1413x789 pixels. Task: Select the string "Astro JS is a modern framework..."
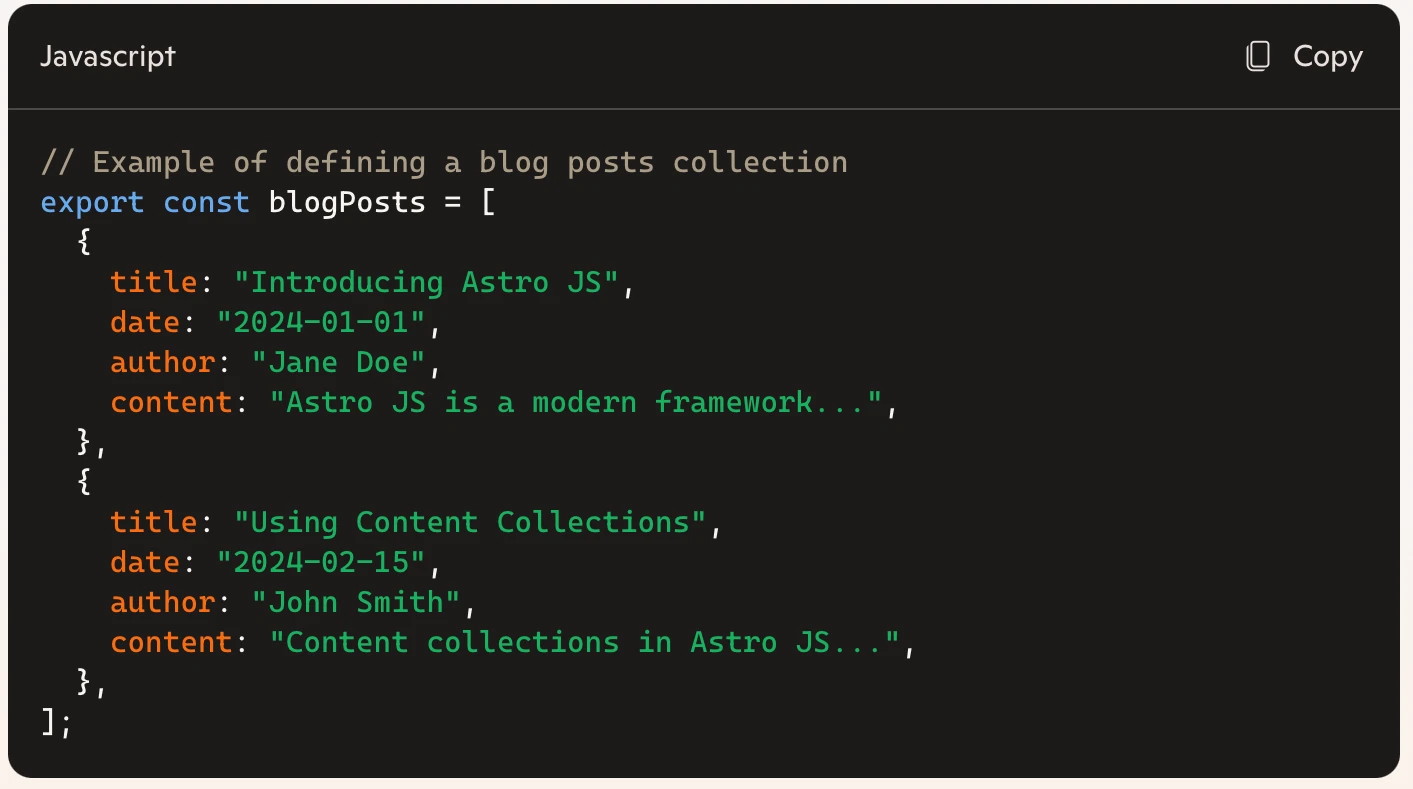coord(578,402)
